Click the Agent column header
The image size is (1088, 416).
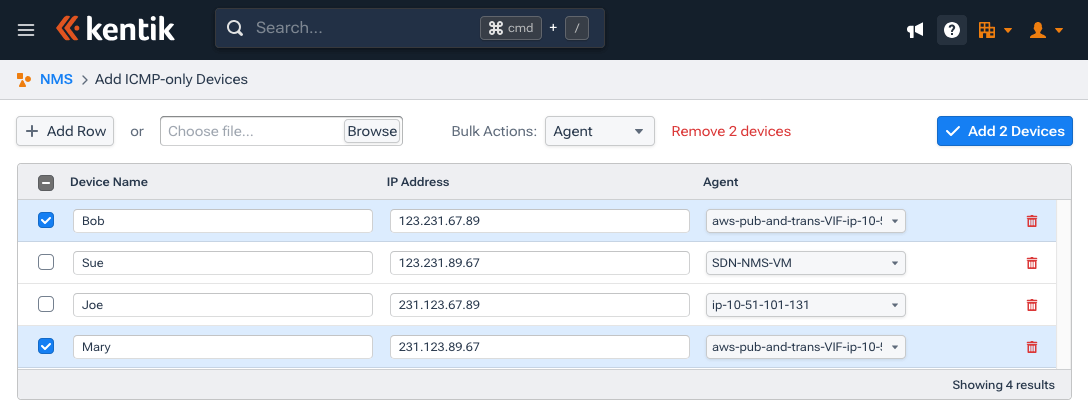[x=720, y=182]
